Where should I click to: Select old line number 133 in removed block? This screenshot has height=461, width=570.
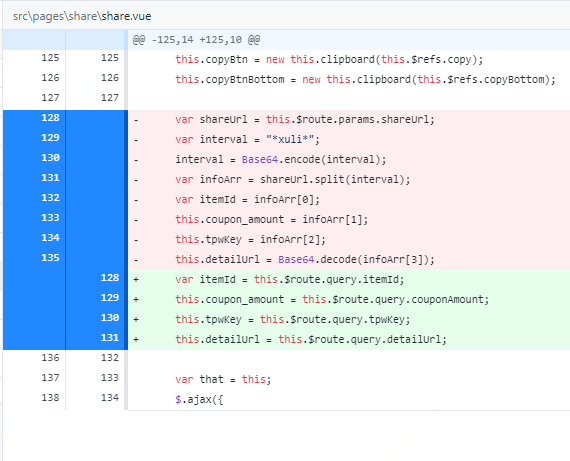[x=50, y=218]
